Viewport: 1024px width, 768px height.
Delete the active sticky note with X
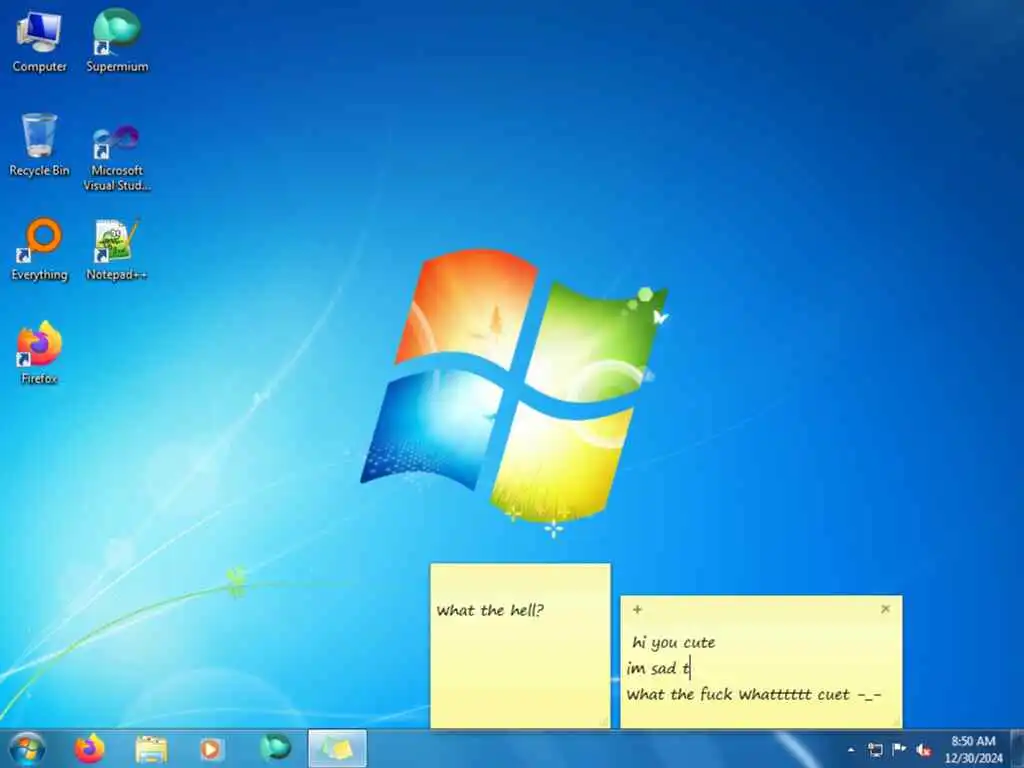[886, 609]
